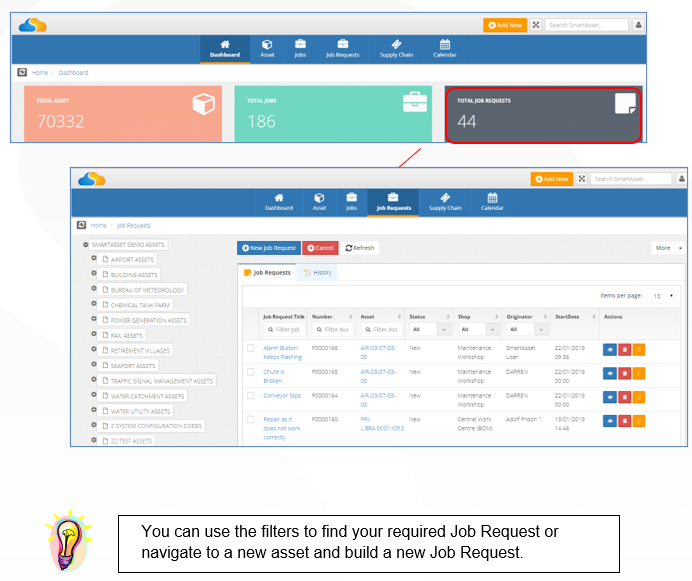Open the Status filter dropdown
The width and height of the screenshot is (692, 581).
coord(430,329)
